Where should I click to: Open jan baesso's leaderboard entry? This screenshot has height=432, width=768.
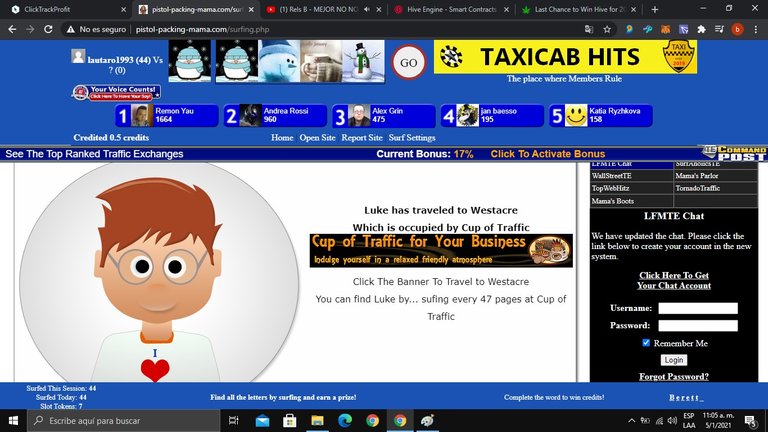pyautogui.click(x=492, y=116)
